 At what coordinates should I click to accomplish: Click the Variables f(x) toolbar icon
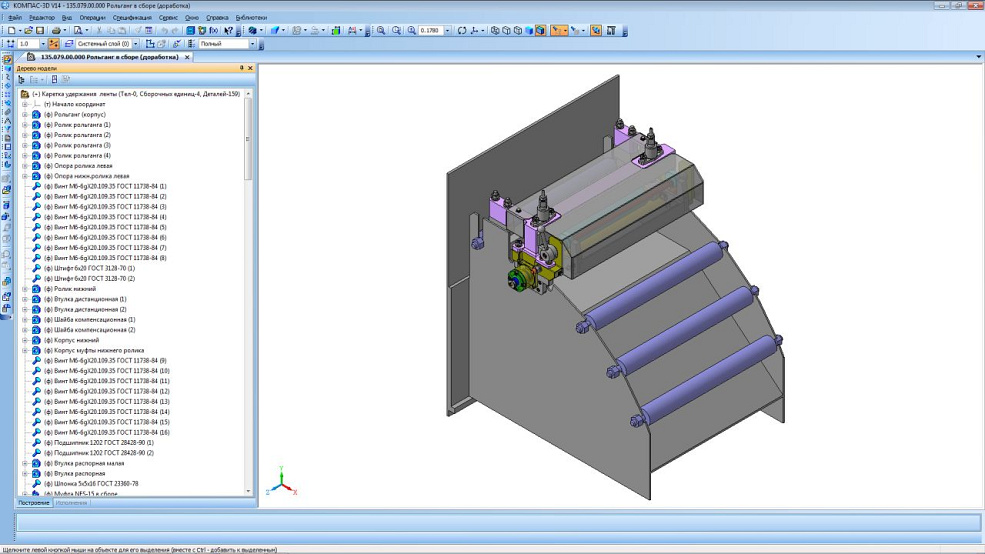(214, 31)
